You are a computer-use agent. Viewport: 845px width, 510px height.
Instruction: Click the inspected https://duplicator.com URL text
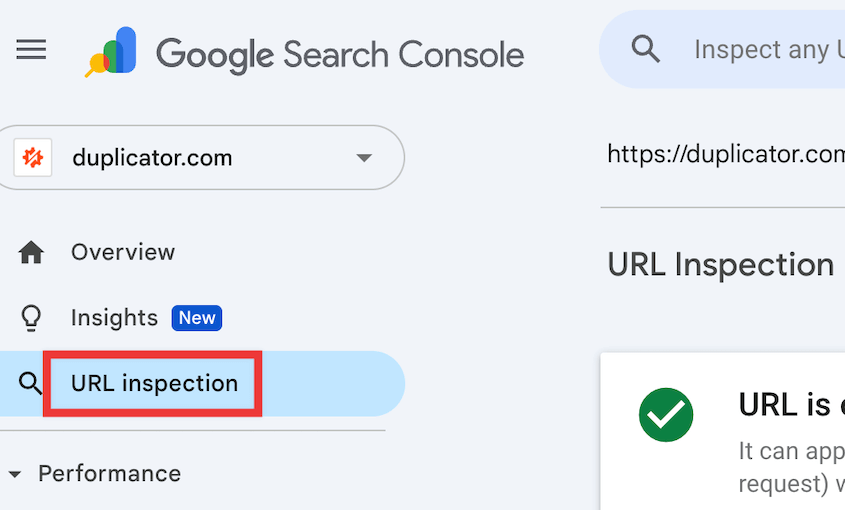(x=726, y=155)
